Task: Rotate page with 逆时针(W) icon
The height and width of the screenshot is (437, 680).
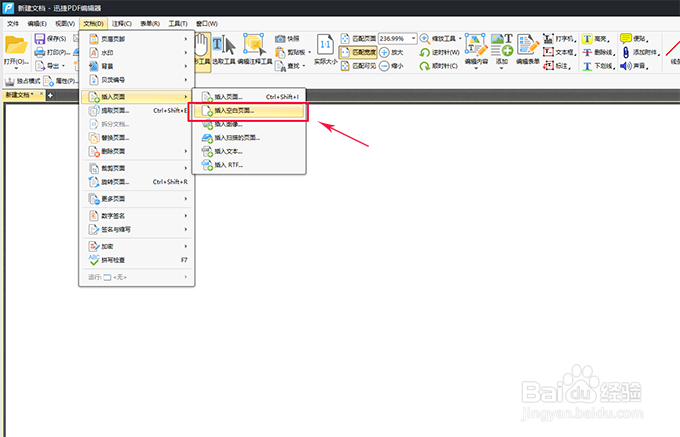Action: point(425,52)
